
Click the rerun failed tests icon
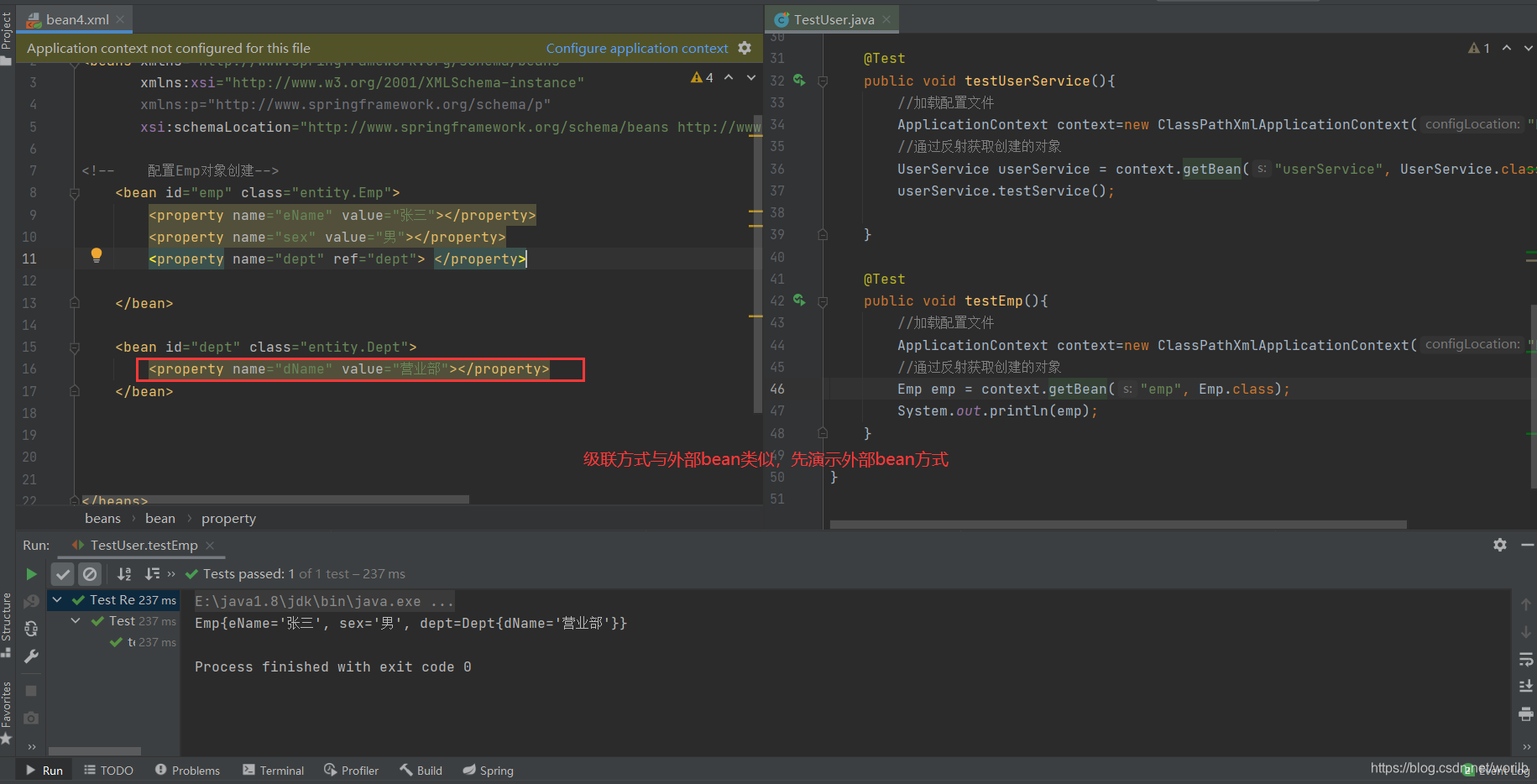click(31, 602)
